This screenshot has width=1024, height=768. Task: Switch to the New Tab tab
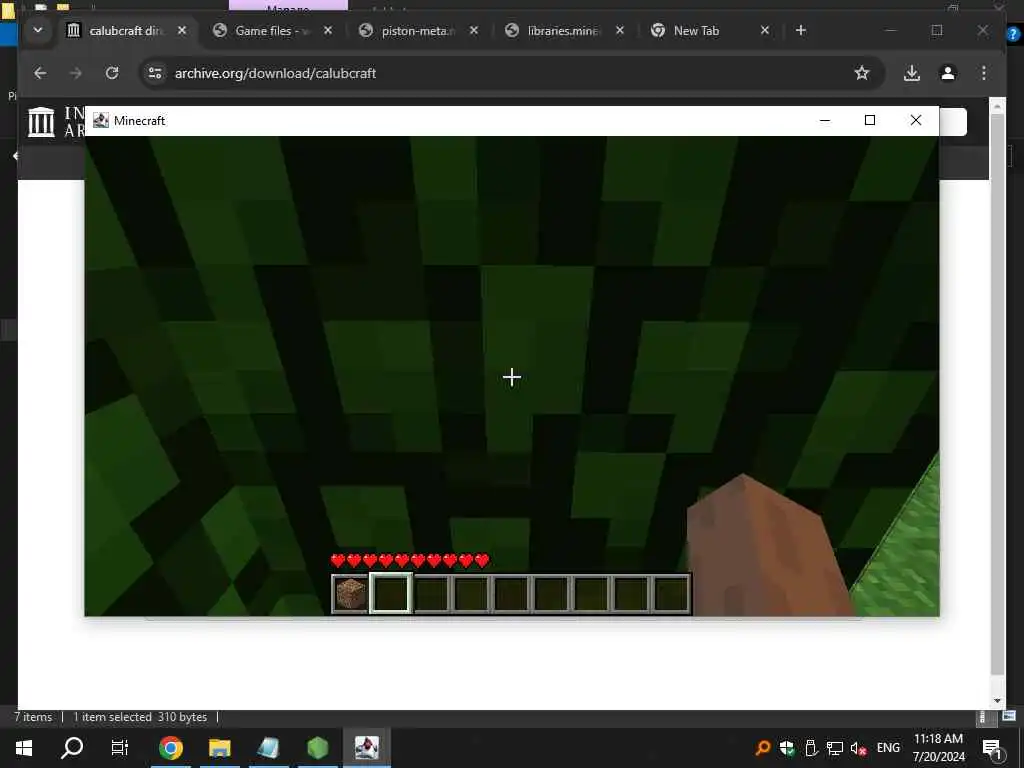[696, 31]
